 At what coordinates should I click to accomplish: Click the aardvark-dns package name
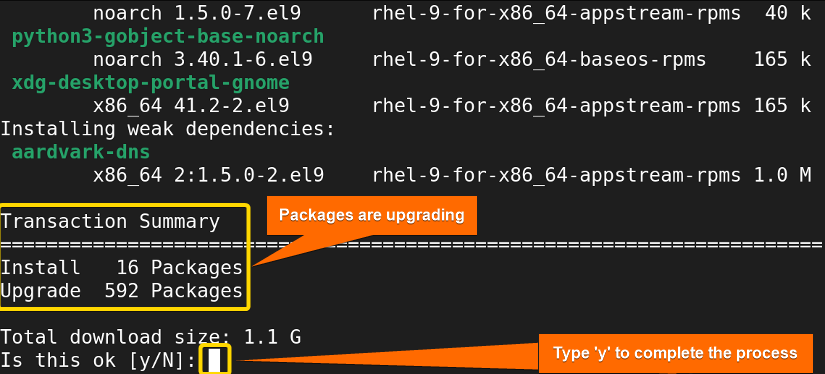(x=81, y=152)
